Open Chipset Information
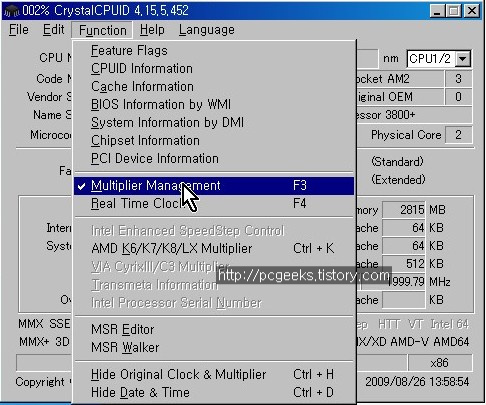The height and width of the screenshot is (405, 486). 214,141
